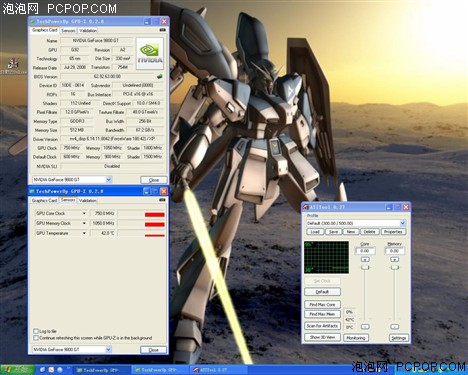Expand the ATITool Profile dropdown
Image resolution: width=468 pixels, height=375 pixels.
coord(402,223)
